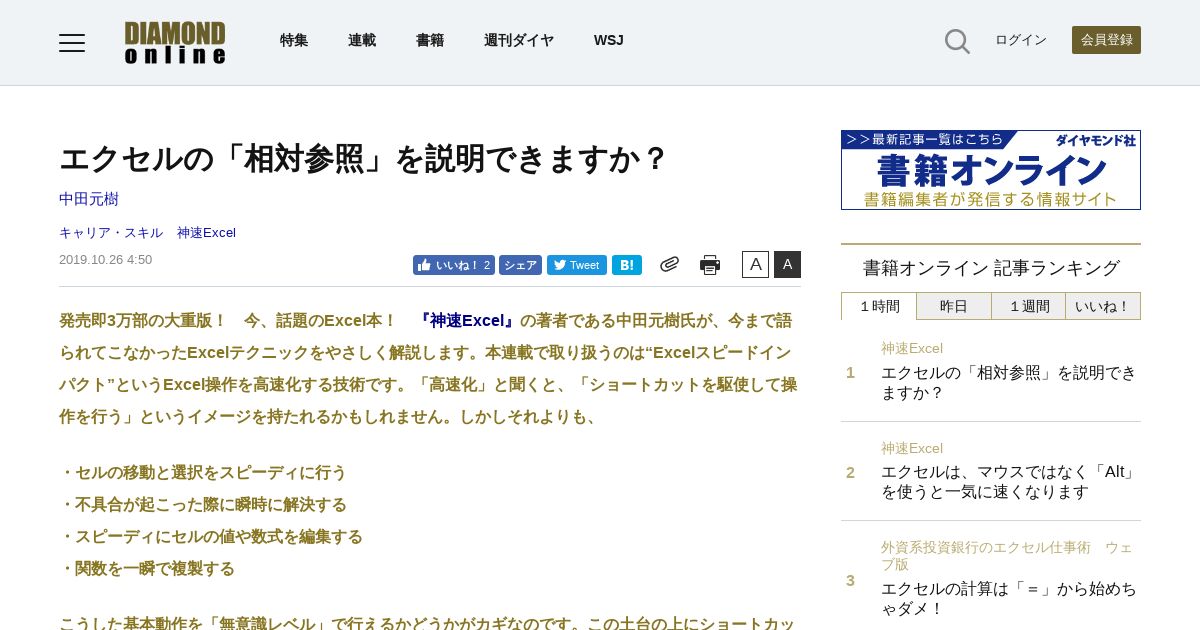Click the Twitter Tweet button

(x=577, y=265)
